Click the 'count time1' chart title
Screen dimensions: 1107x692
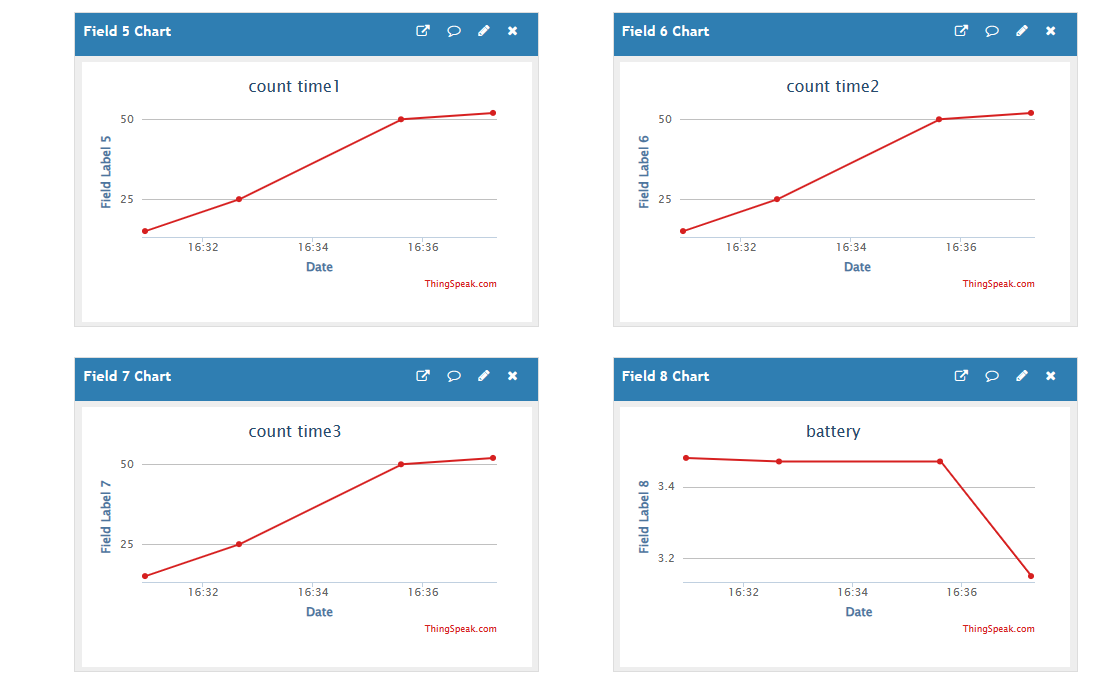click(x=294, y=86)
